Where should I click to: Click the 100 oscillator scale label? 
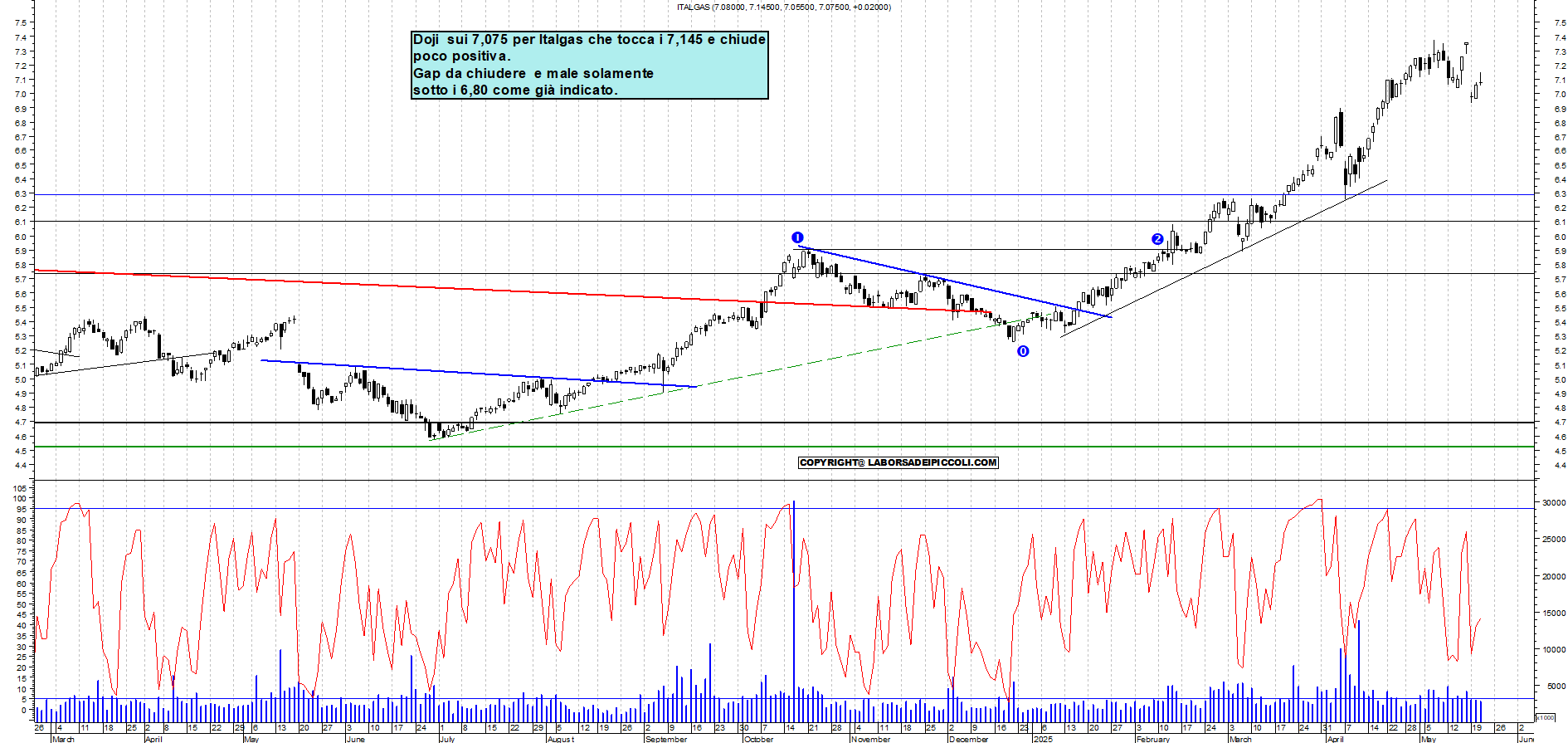pos(21,499)
